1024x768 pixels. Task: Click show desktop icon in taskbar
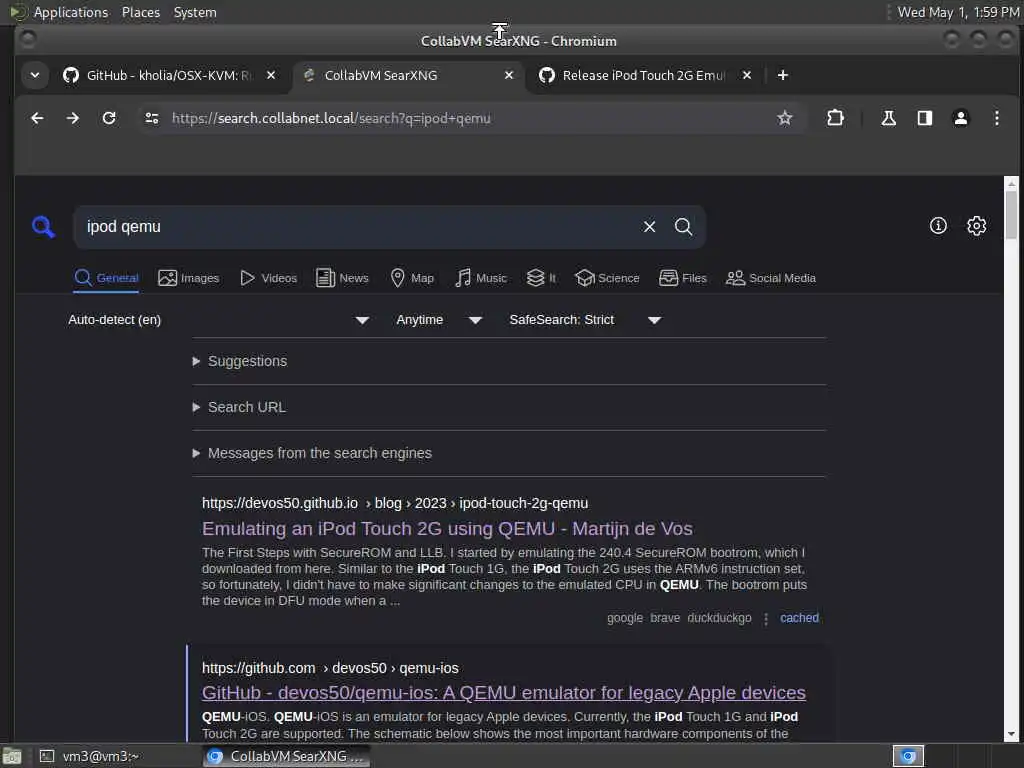(11, 756)
